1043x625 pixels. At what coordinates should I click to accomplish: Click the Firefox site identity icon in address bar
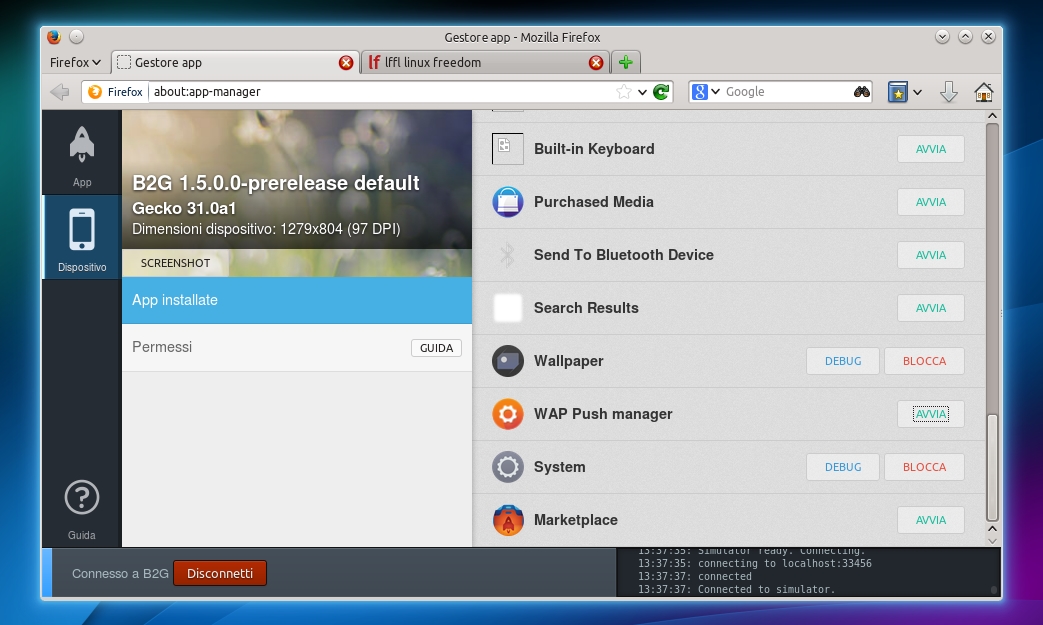click(116, 92)
